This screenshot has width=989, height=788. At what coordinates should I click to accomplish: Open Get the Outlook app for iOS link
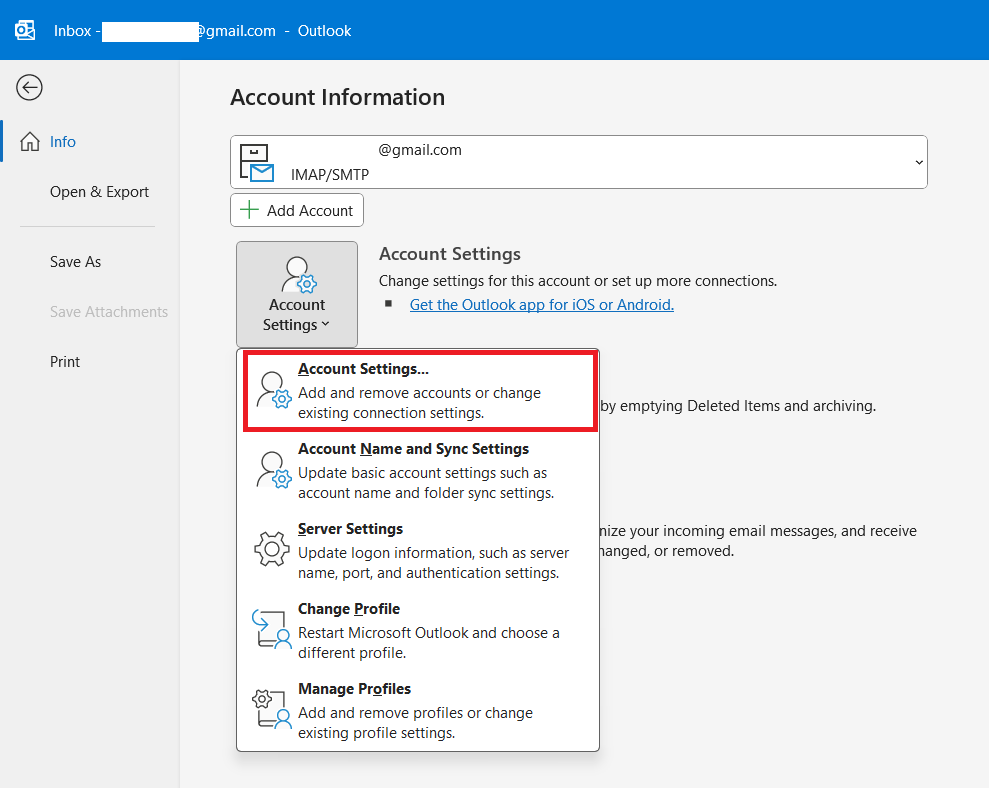[x=542, y=305]
